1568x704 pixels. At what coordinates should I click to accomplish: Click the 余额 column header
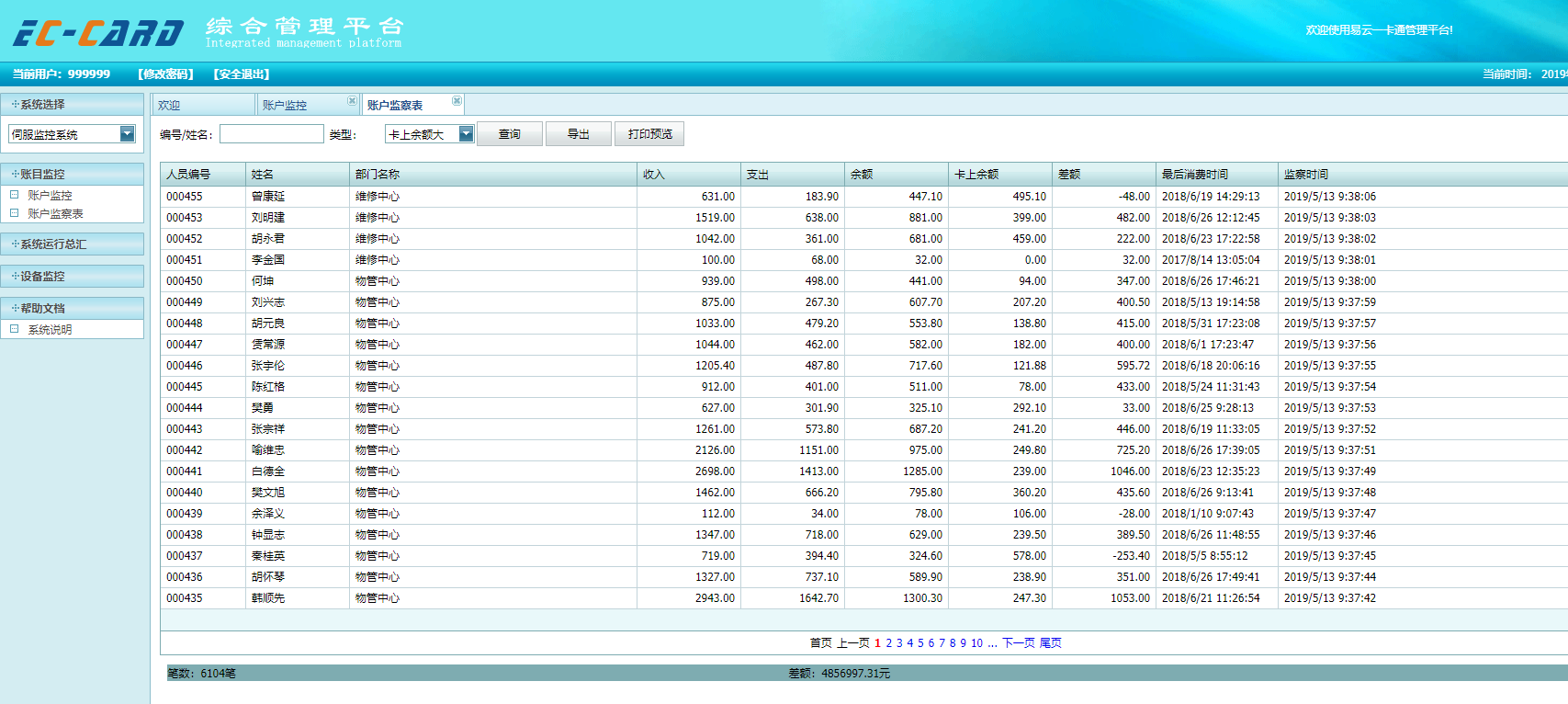(897, 175)
